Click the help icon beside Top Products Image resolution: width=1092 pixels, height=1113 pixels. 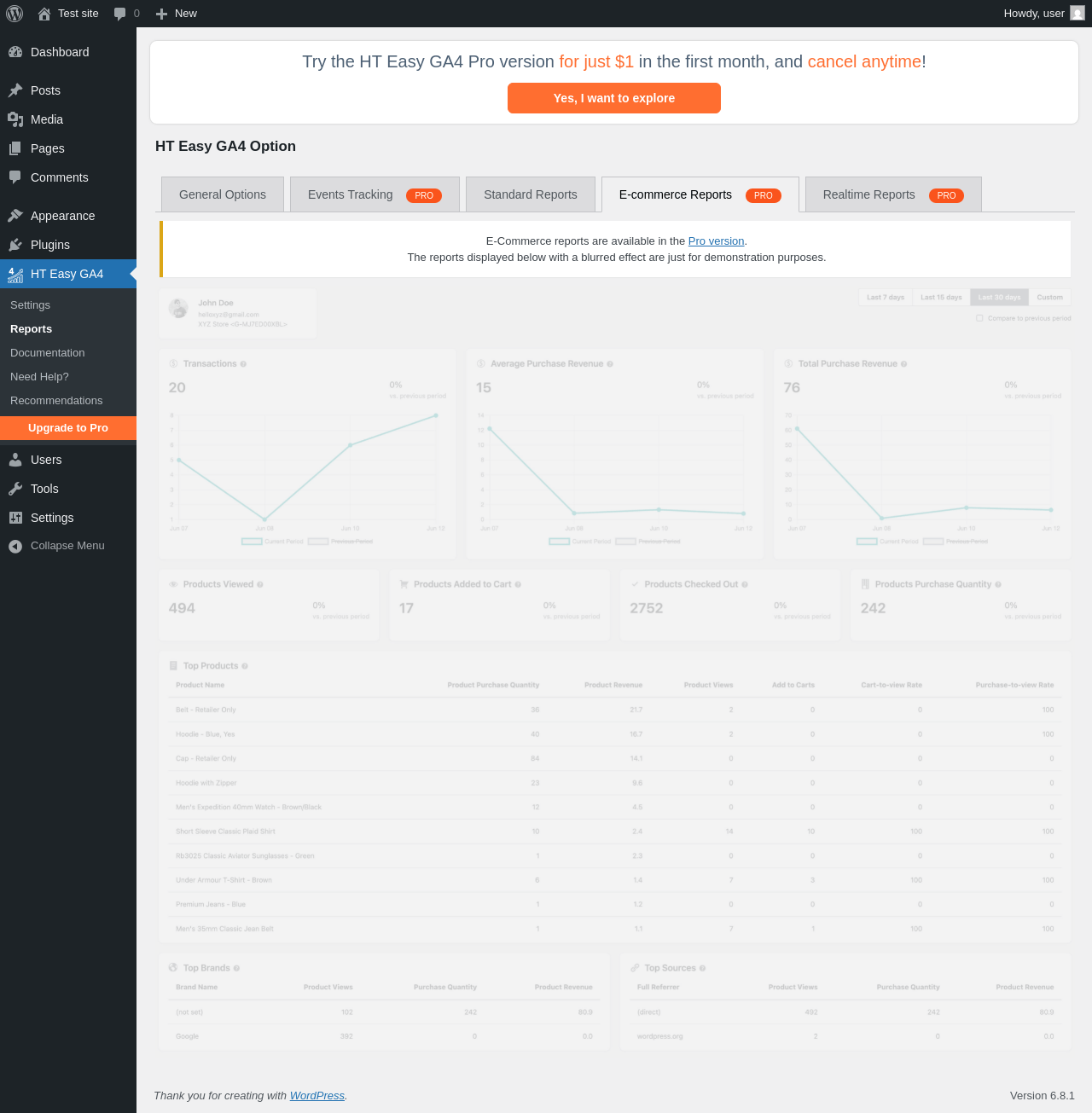coord(245,666)
